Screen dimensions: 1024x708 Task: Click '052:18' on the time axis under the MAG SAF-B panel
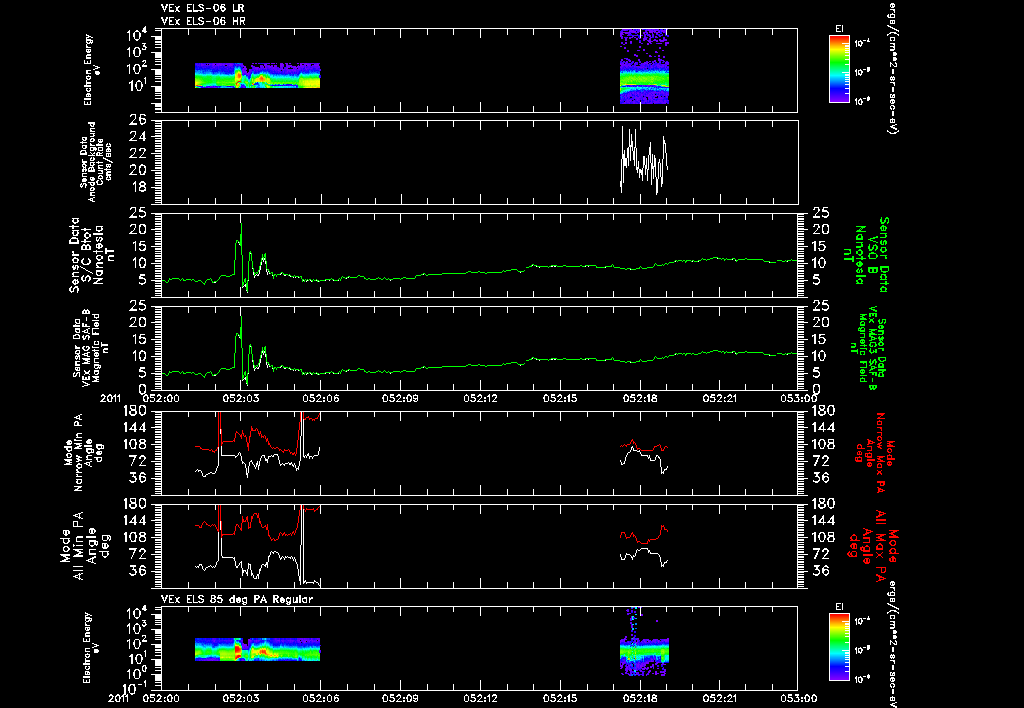click(x=641, y=398)
